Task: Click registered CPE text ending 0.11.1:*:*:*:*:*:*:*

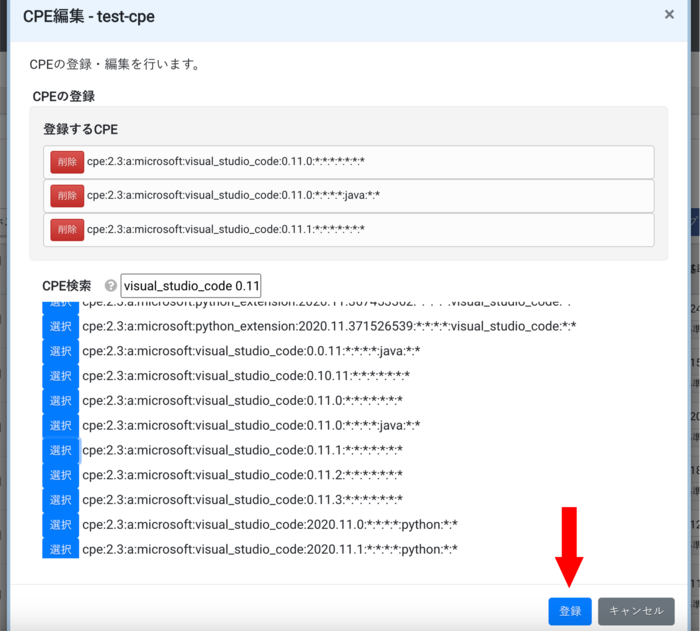Action: coord(226,229)
